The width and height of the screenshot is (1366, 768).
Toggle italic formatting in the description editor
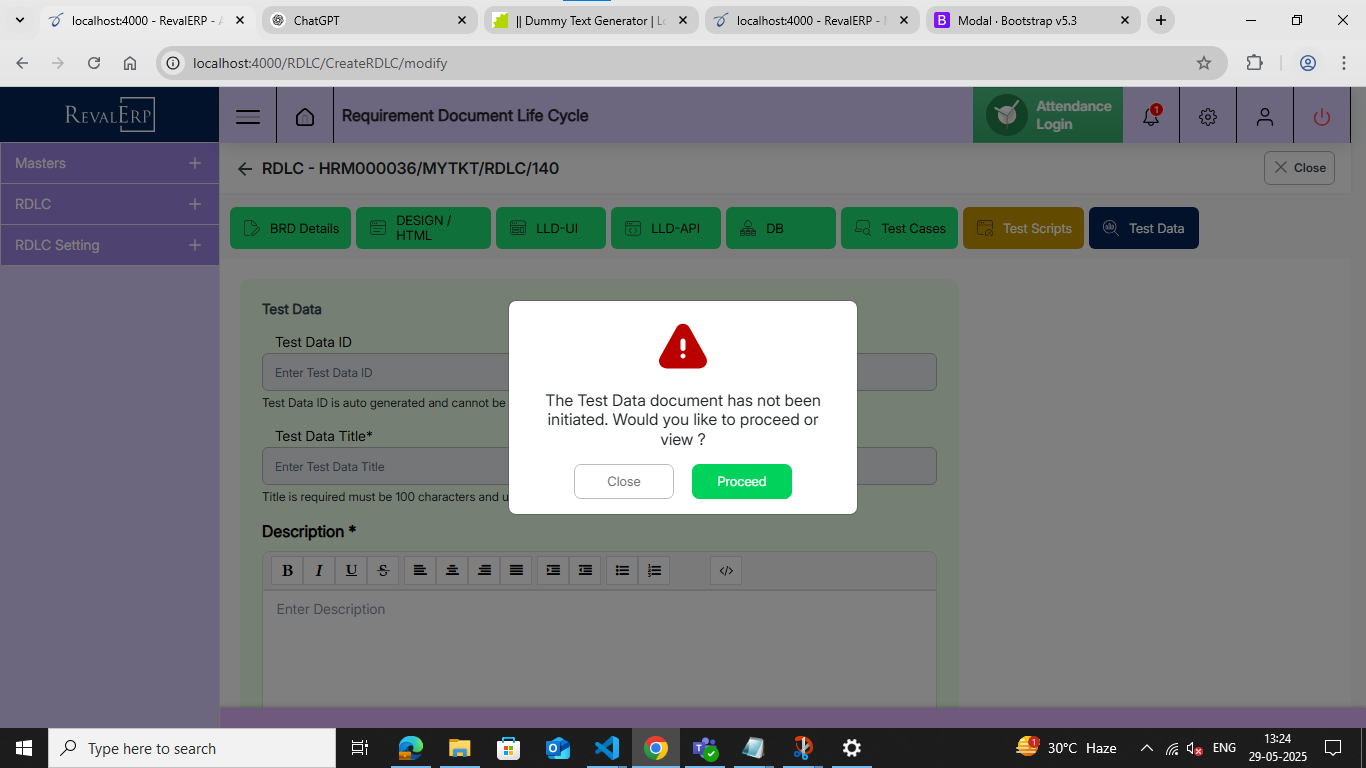tap(319, 570)
